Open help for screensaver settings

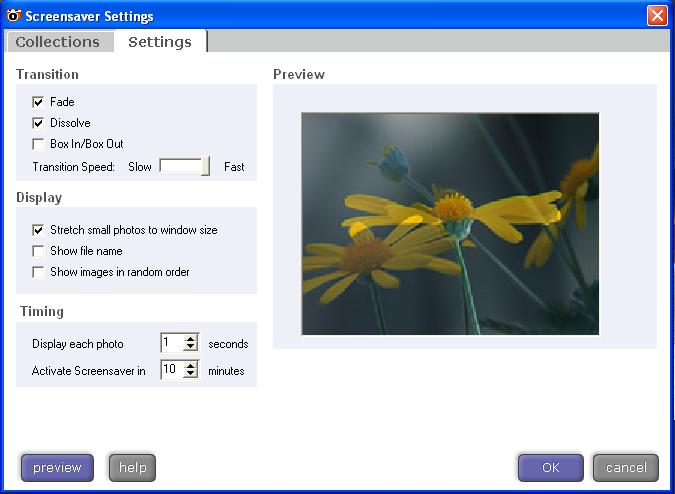click(x=132, y=468)
